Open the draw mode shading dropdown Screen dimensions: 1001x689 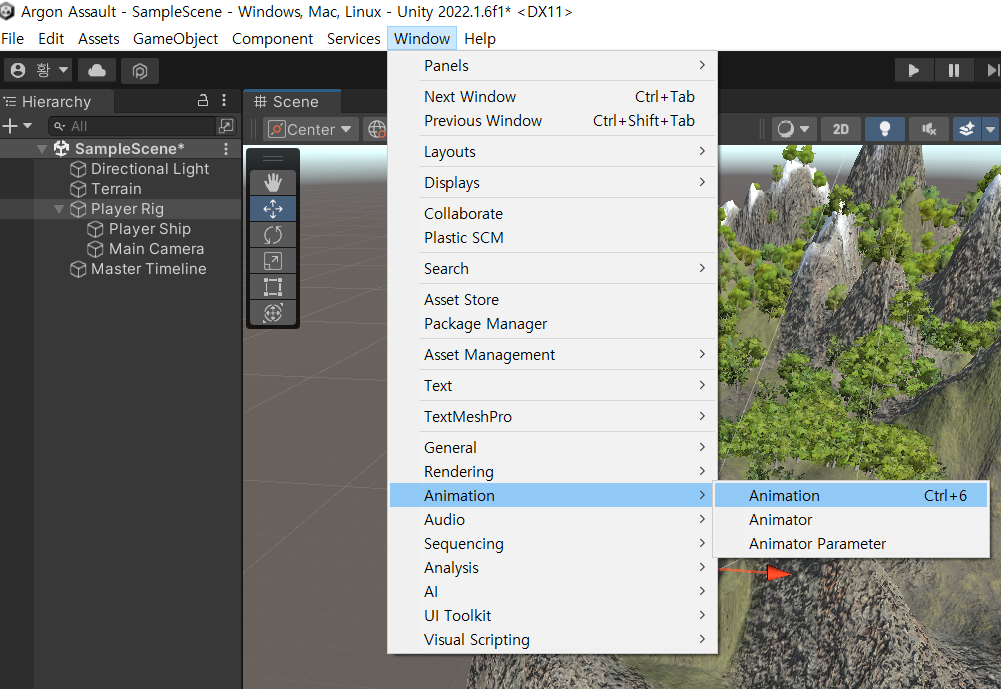793,130
